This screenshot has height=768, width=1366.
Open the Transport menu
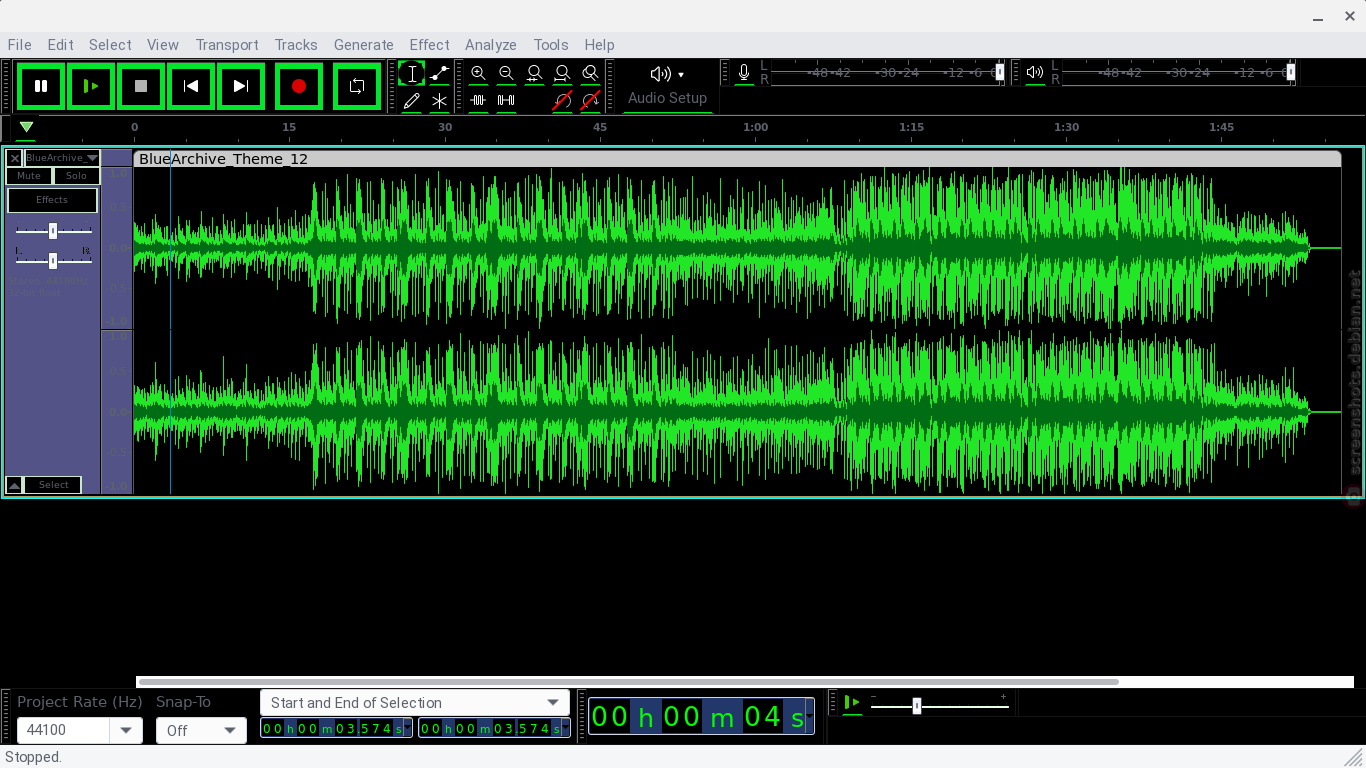(227, 45)
